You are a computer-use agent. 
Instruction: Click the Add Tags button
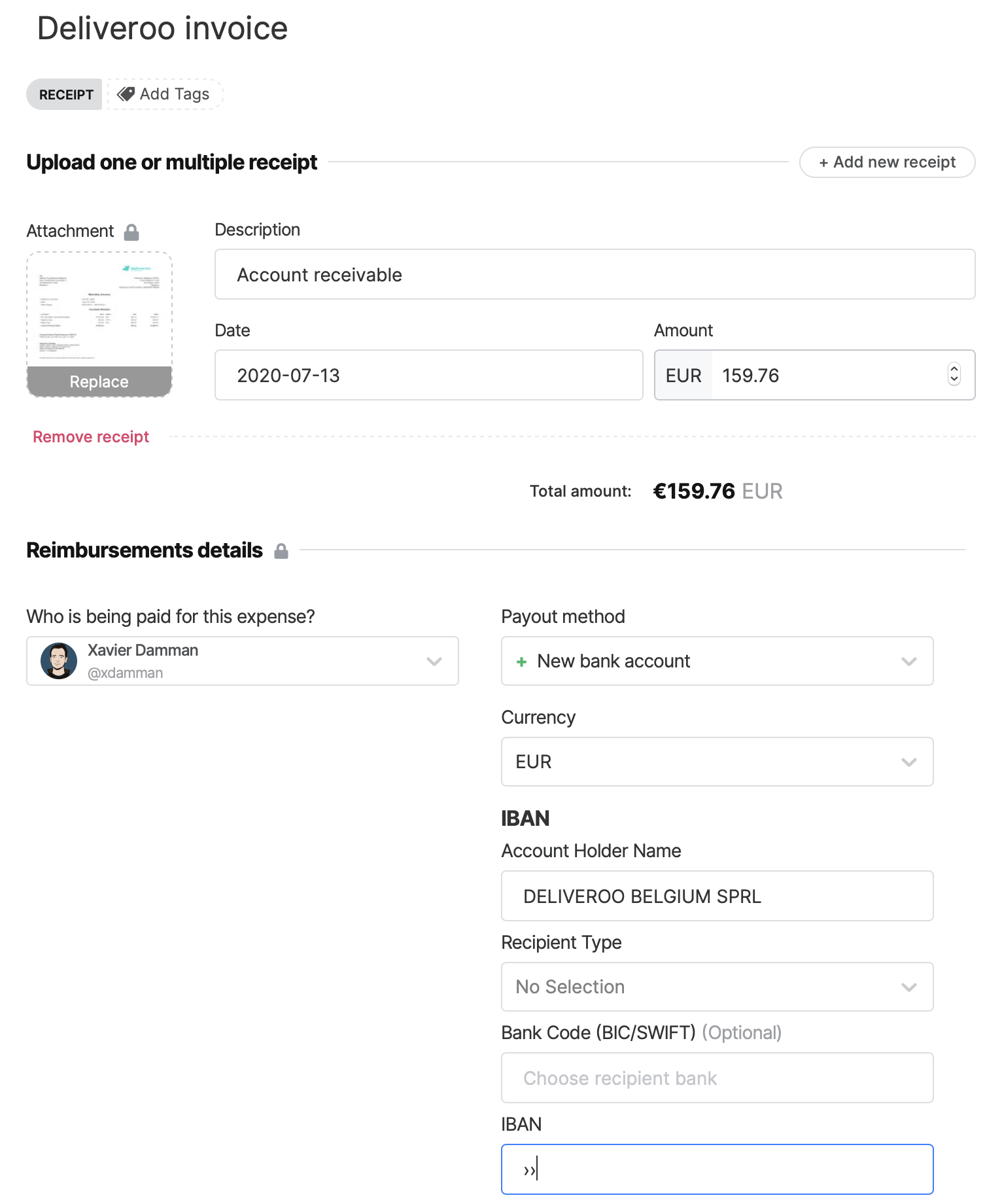[x=165, y=94]
